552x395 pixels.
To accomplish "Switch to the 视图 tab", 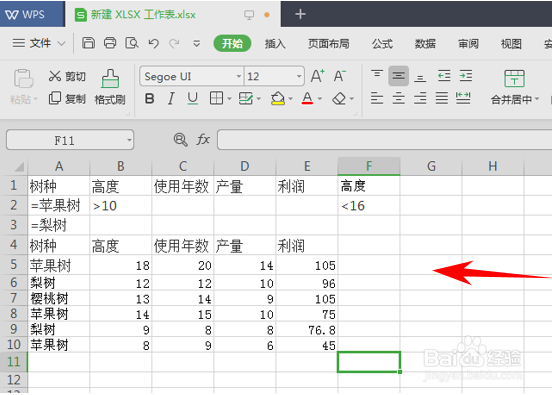I will click(511, 44).
